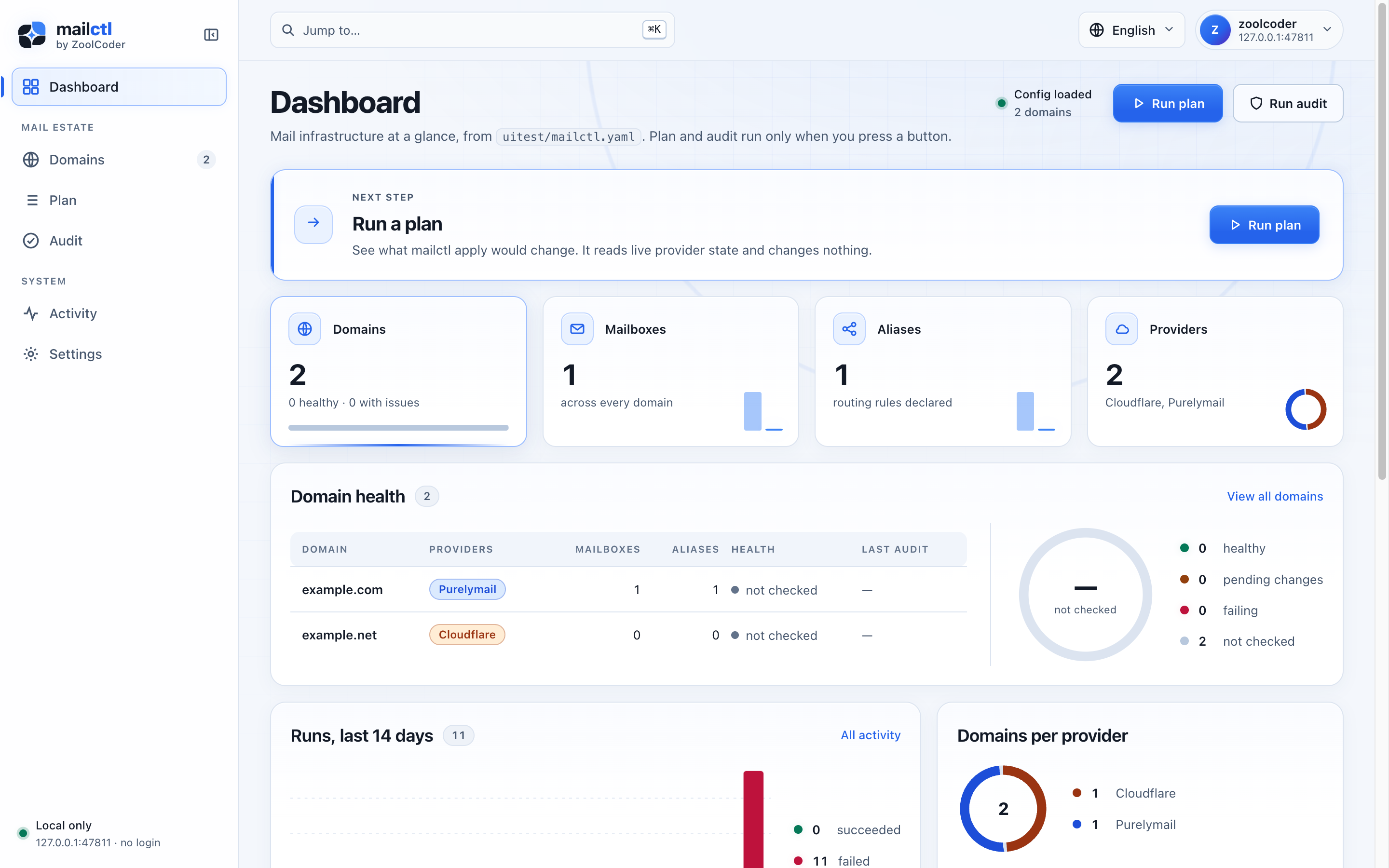Click the Domains per provider donut chart
This screenshot has height=868, width=1389.
[1003, 808]
